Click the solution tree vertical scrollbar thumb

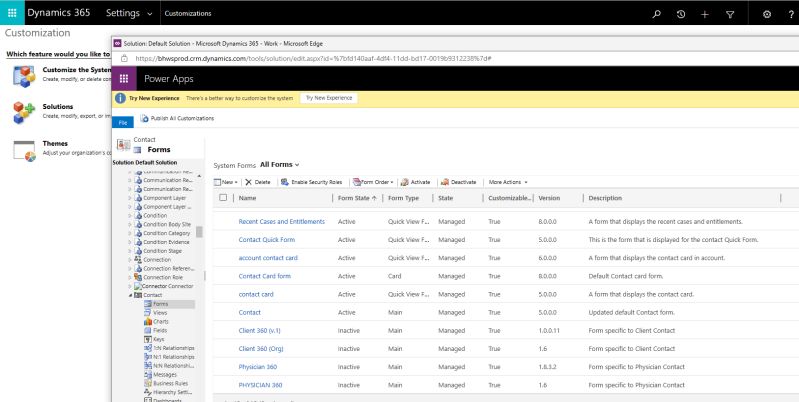199,232
